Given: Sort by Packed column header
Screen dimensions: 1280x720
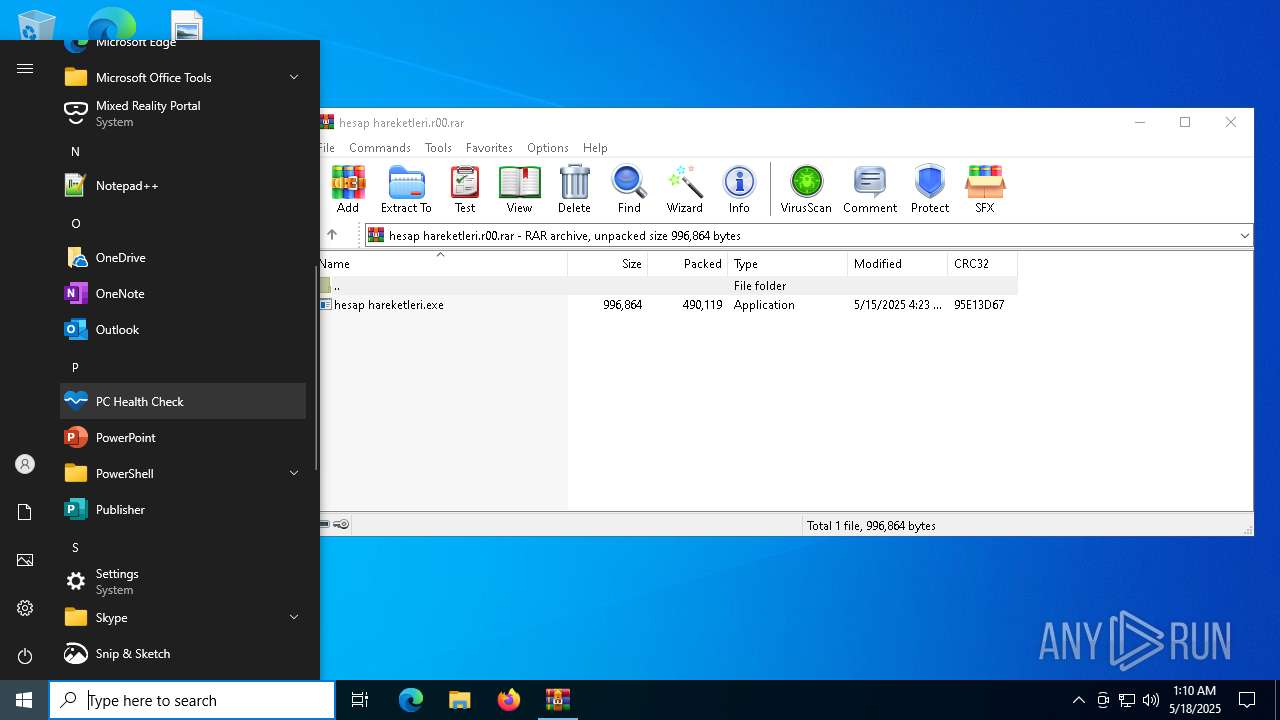Looking at the screenshot, I should coord(688,264).
